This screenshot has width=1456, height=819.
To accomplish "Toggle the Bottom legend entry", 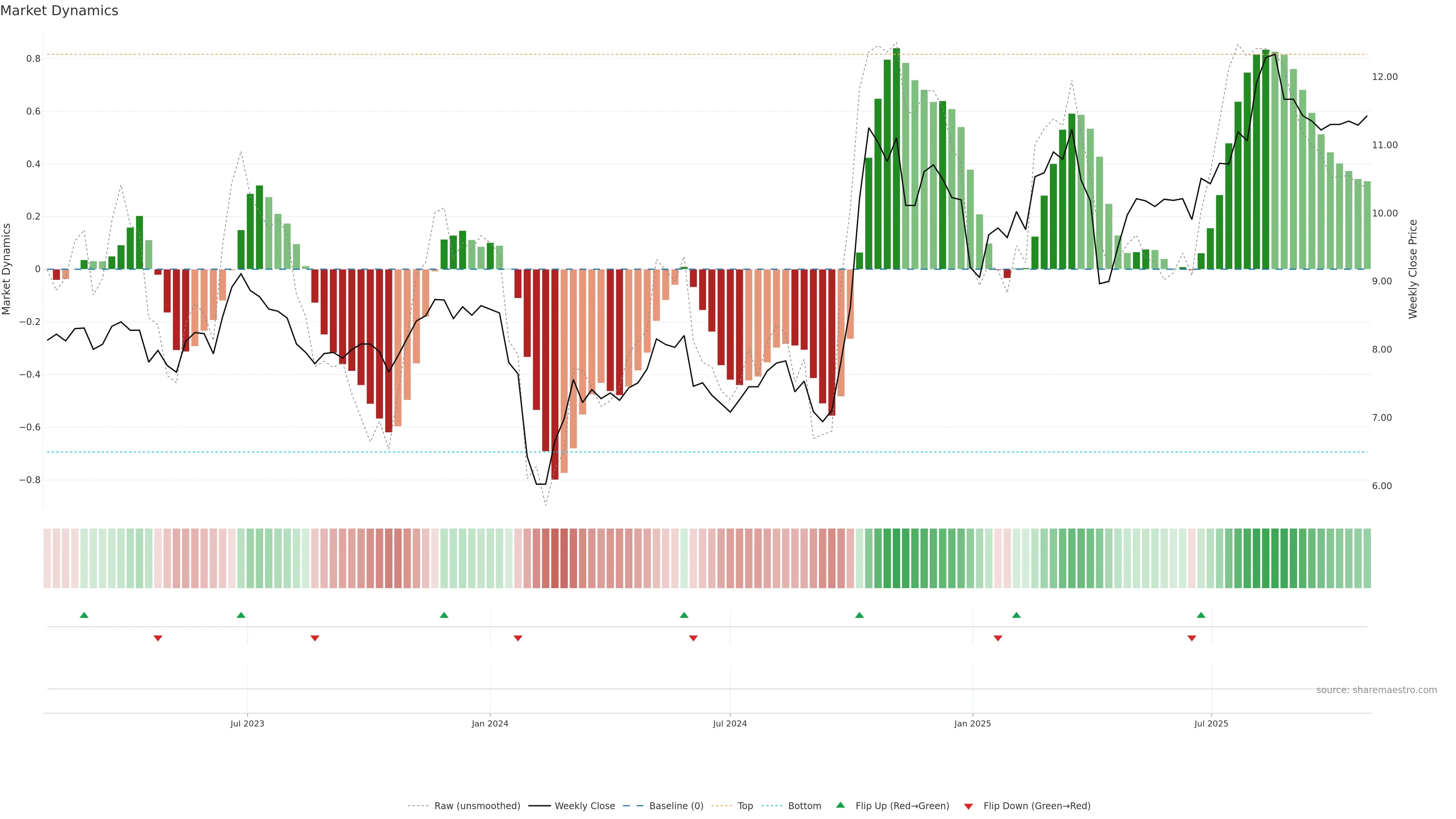I will coord(804,806).
